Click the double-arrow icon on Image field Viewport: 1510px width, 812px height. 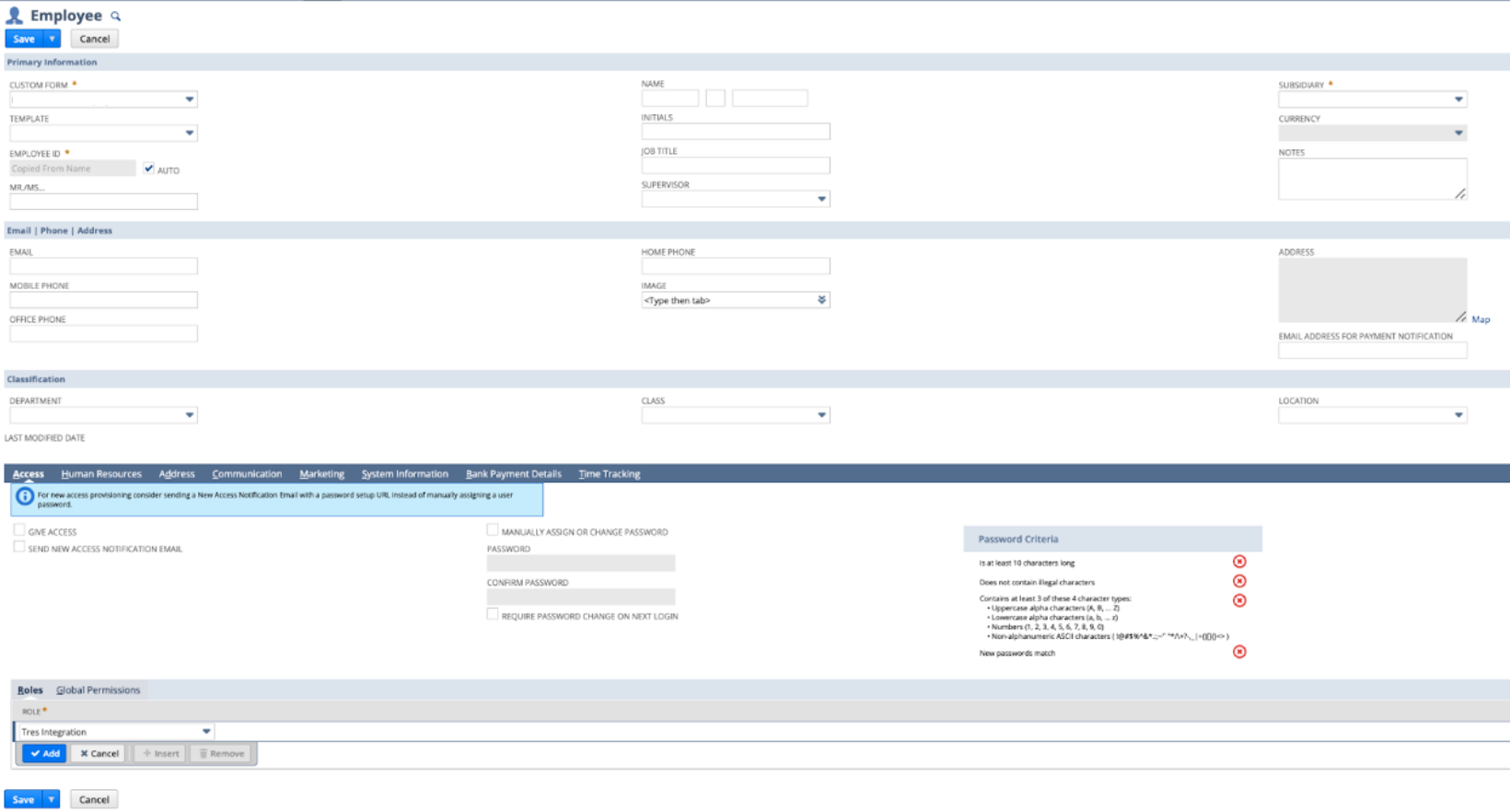click(x=821, y=300)
